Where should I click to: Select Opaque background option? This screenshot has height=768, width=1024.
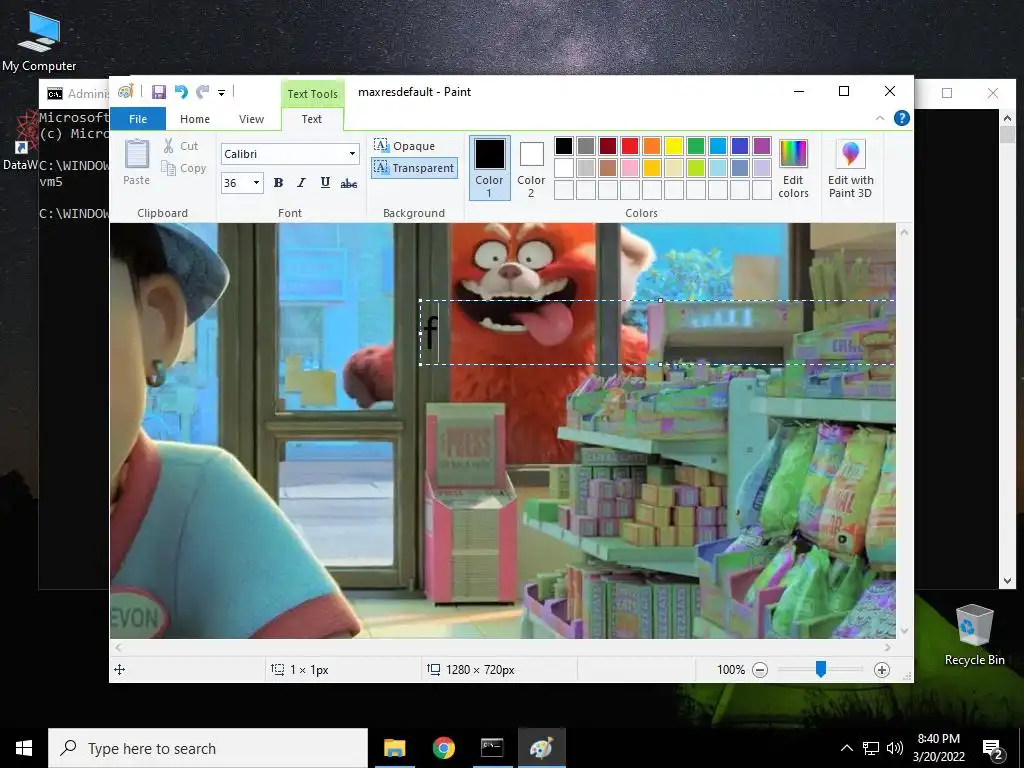pos(404,146)
